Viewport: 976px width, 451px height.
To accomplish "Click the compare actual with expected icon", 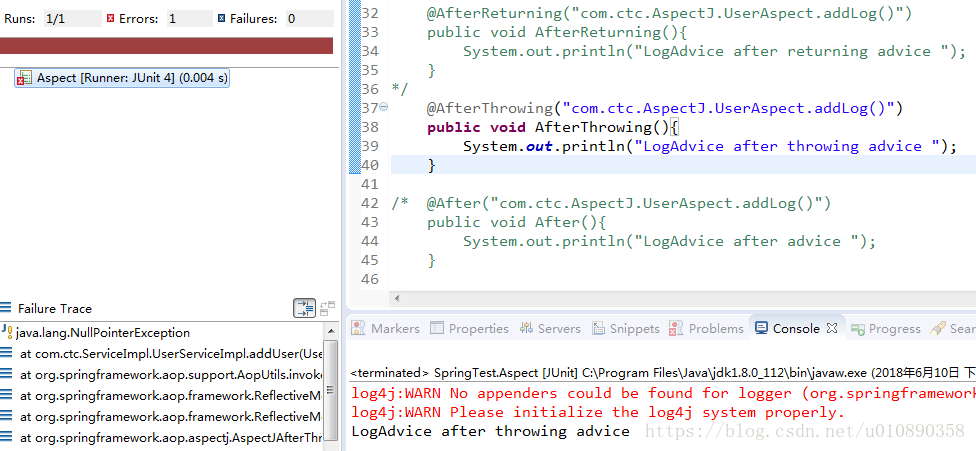I will point(327,308).
